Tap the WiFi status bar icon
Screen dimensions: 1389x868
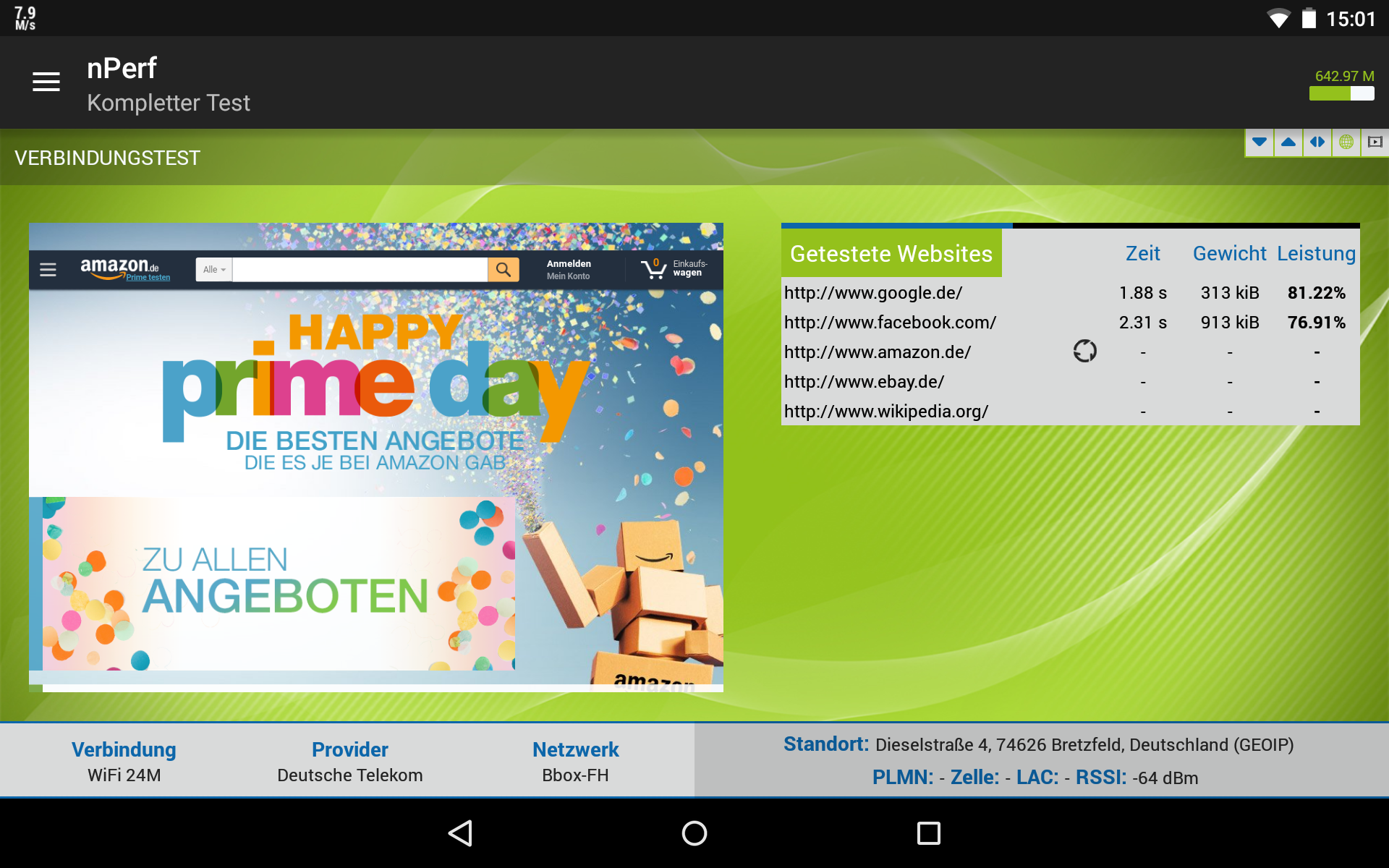(x=1279, y=19)
